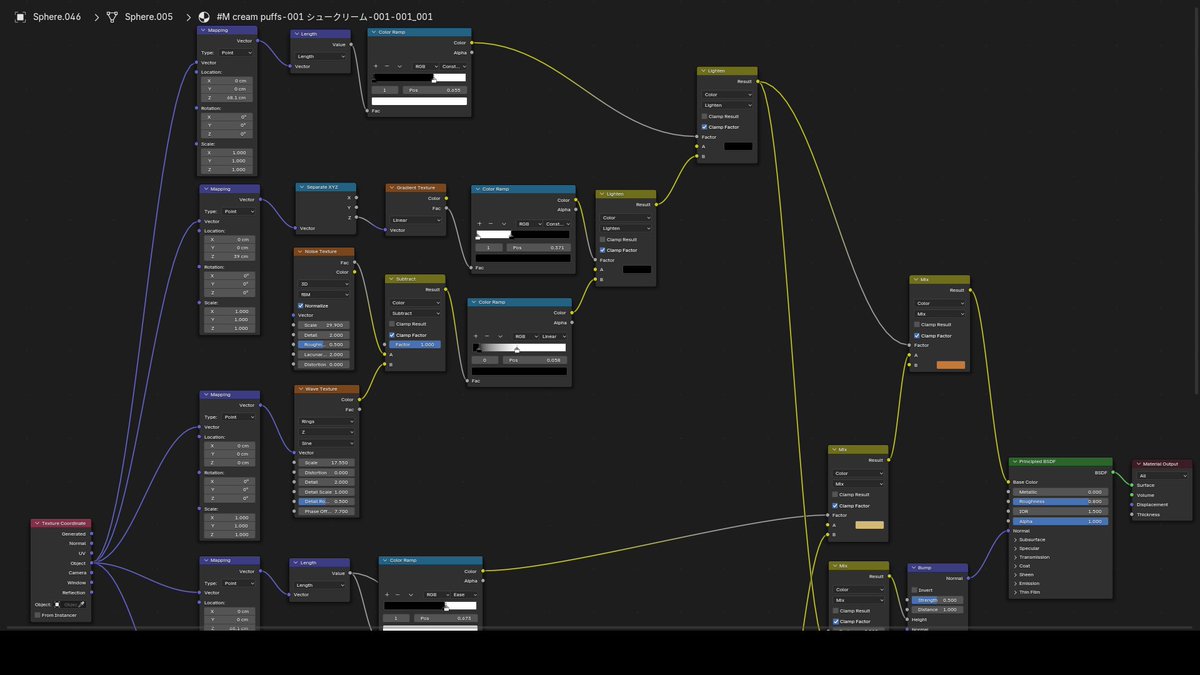Click the Metallic 0.000 field in Principled BSDF

[x=1061, y=492]
